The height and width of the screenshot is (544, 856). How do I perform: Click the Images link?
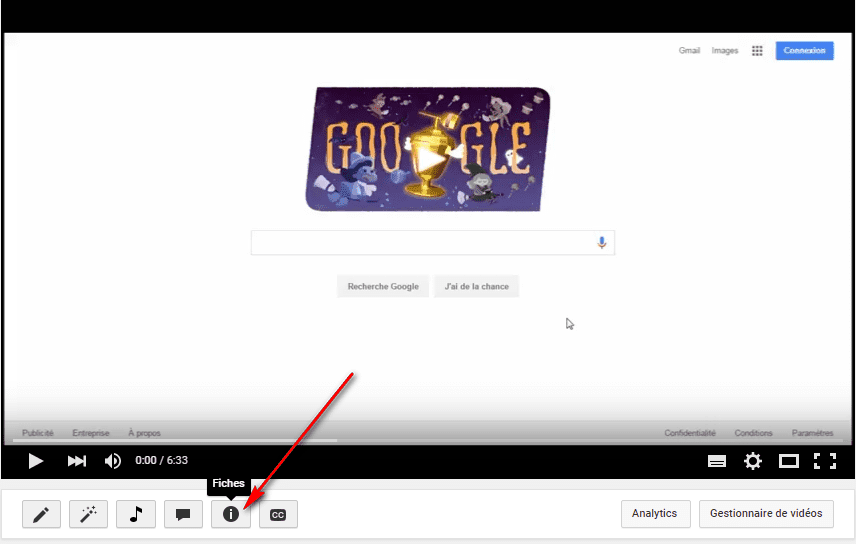click(x=725, y=50)
